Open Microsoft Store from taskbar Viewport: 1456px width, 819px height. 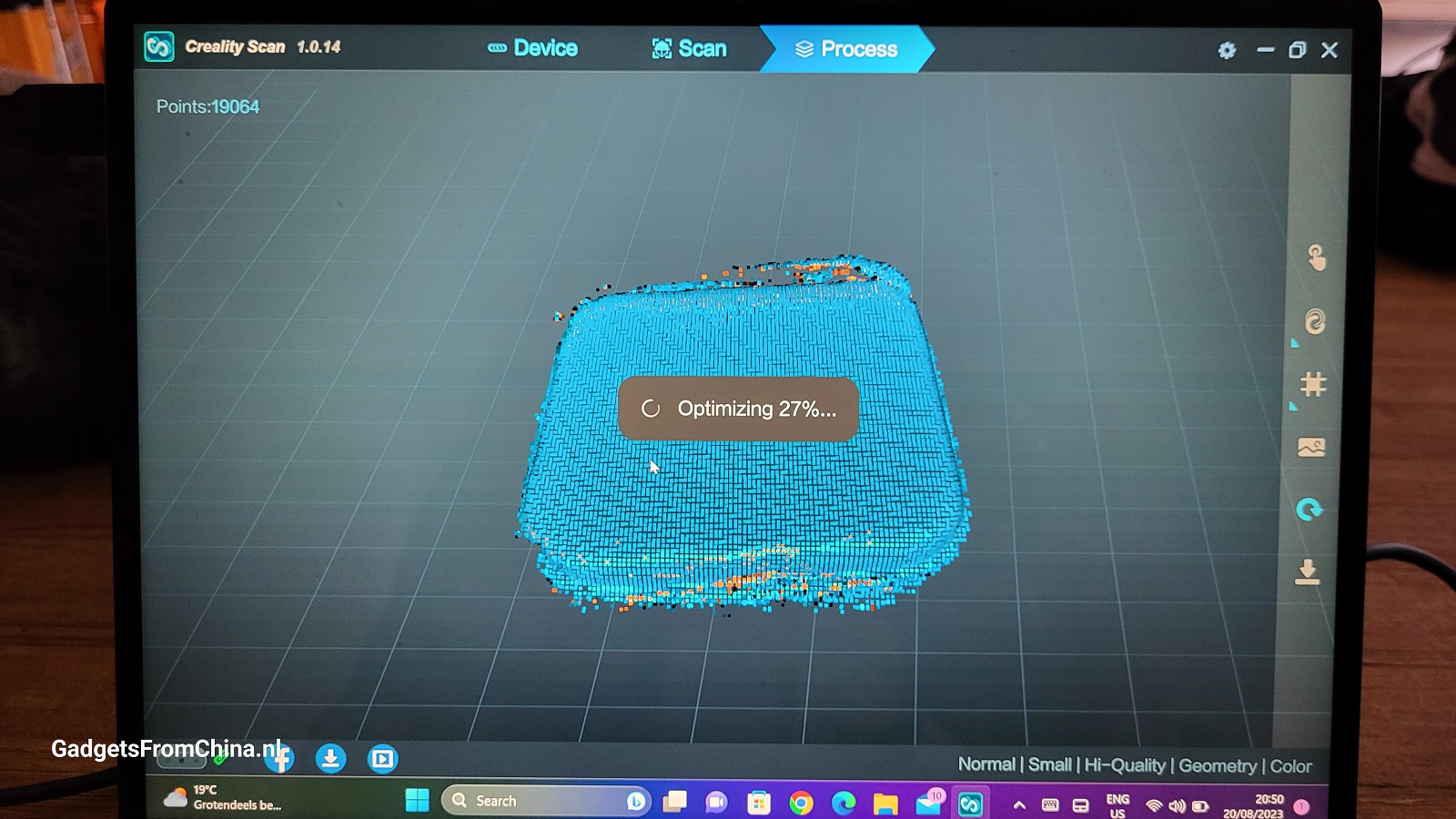coord(758,803)
